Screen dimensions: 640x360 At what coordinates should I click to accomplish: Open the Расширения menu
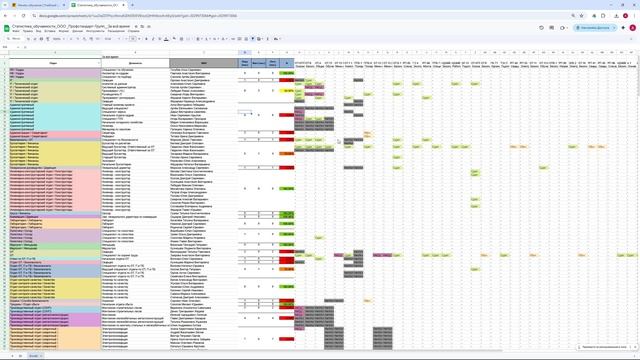click(116, 31)
